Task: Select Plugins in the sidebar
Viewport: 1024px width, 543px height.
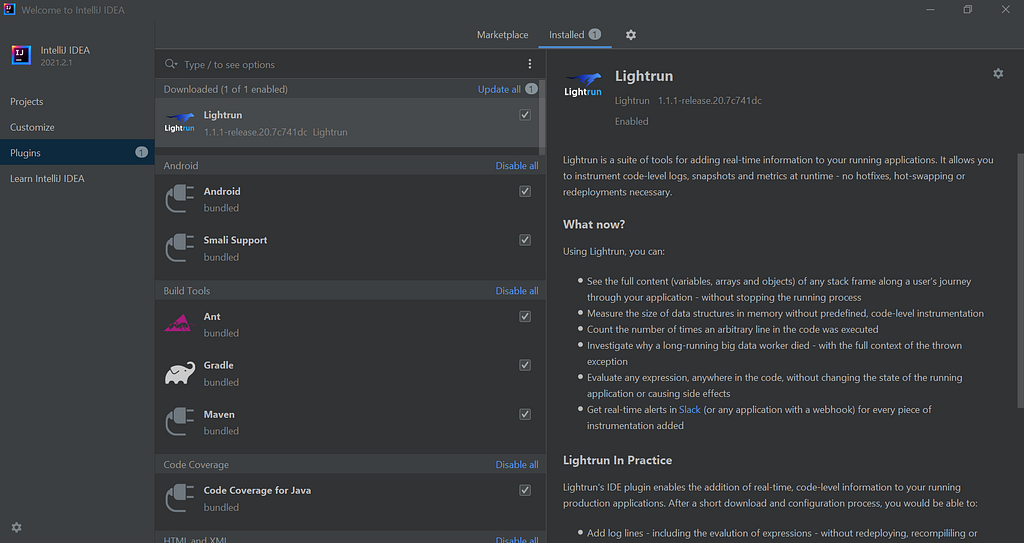Action: point(77,152)
